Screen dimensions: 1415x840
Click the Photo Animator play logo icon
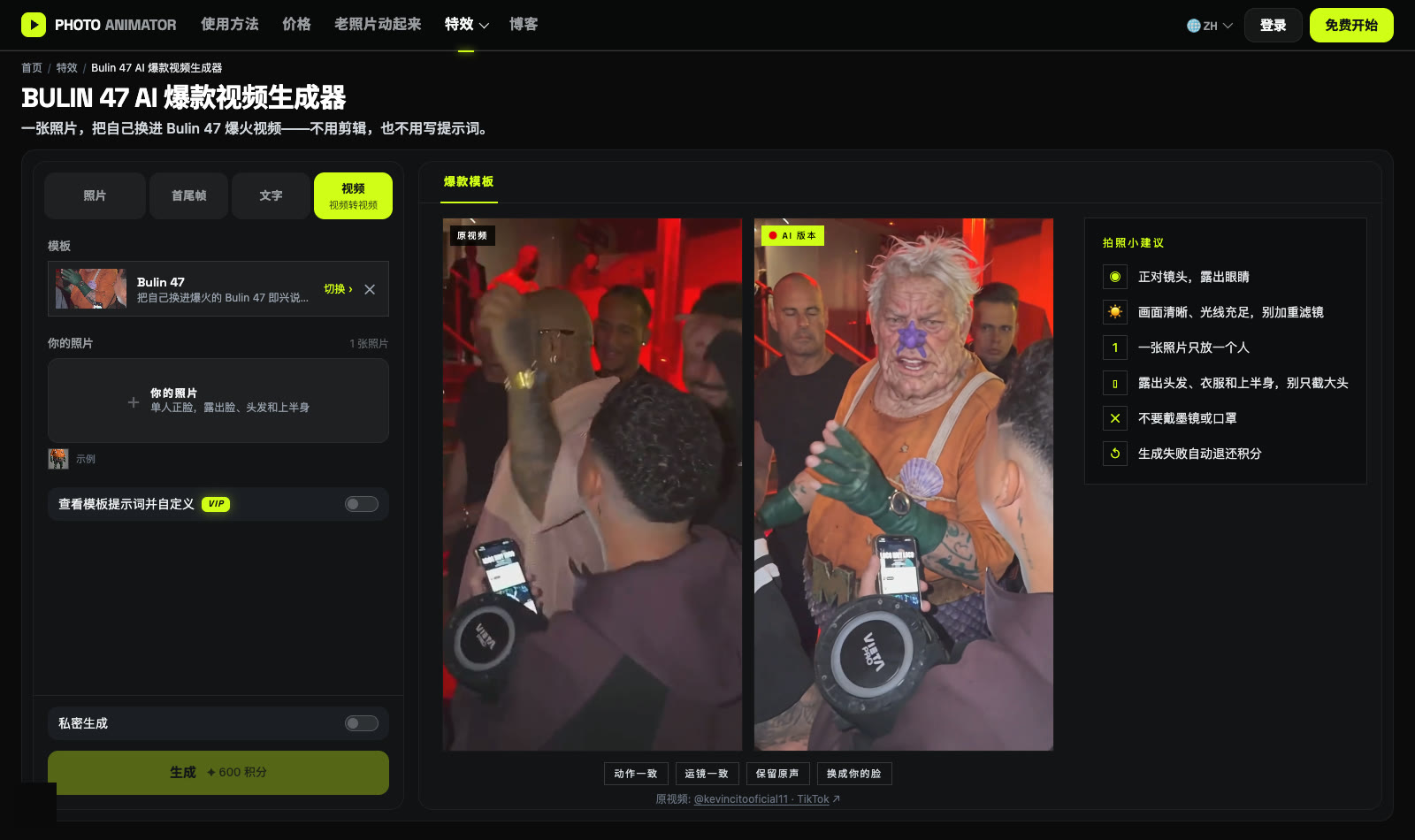pos(34,25)
